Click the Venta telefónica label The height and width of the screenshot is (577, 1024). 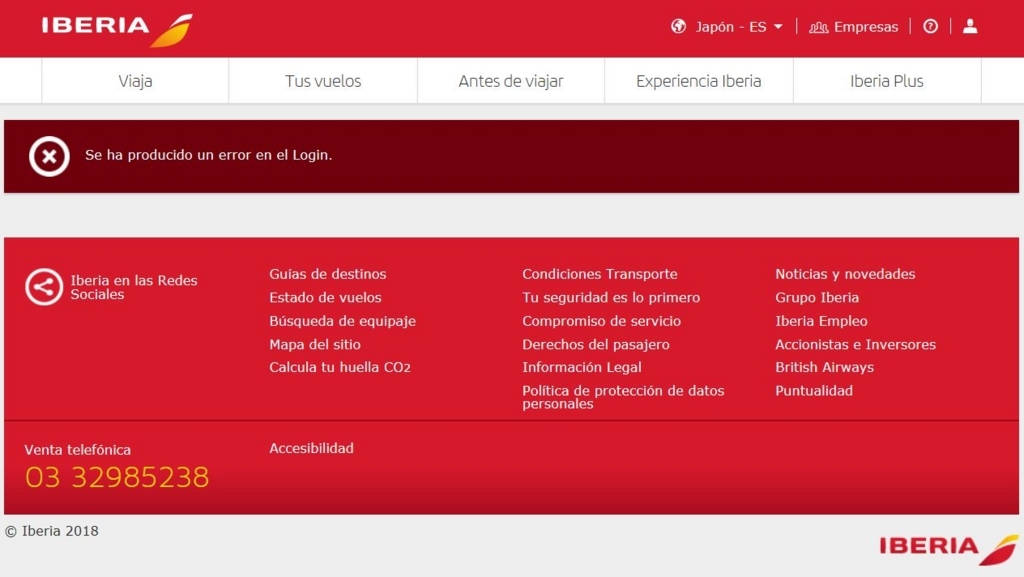click(78, 450)
